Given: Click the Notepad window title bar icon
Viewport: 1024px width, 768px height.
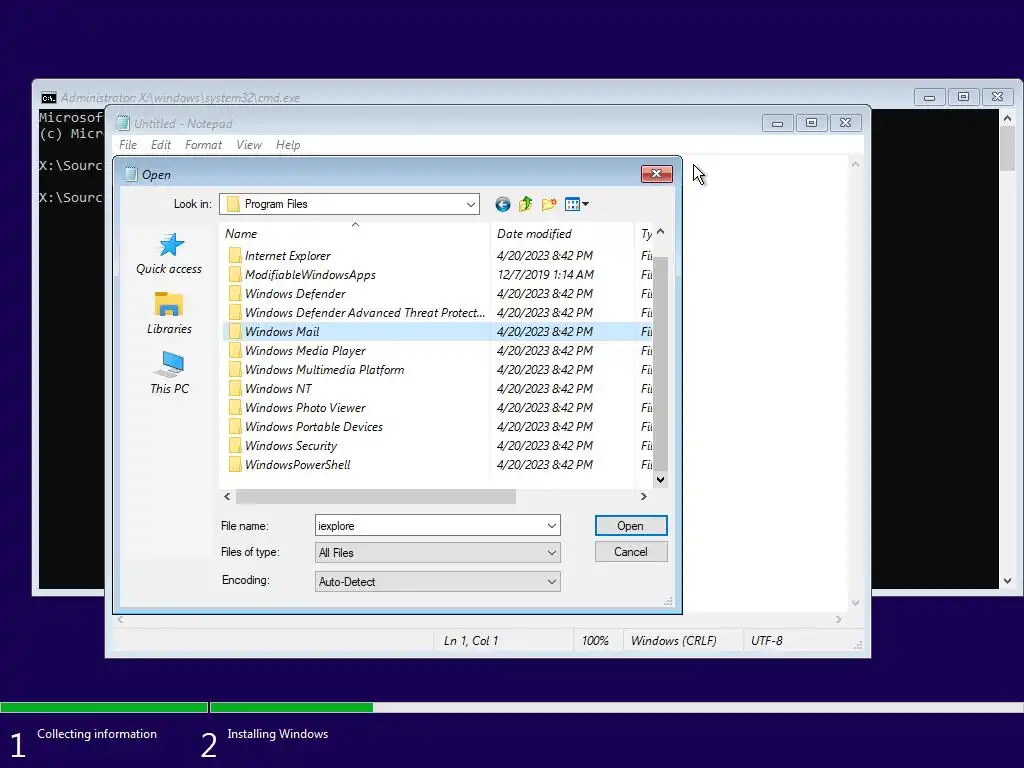Looking at the screenshot, I should click(x=123, y=123).
